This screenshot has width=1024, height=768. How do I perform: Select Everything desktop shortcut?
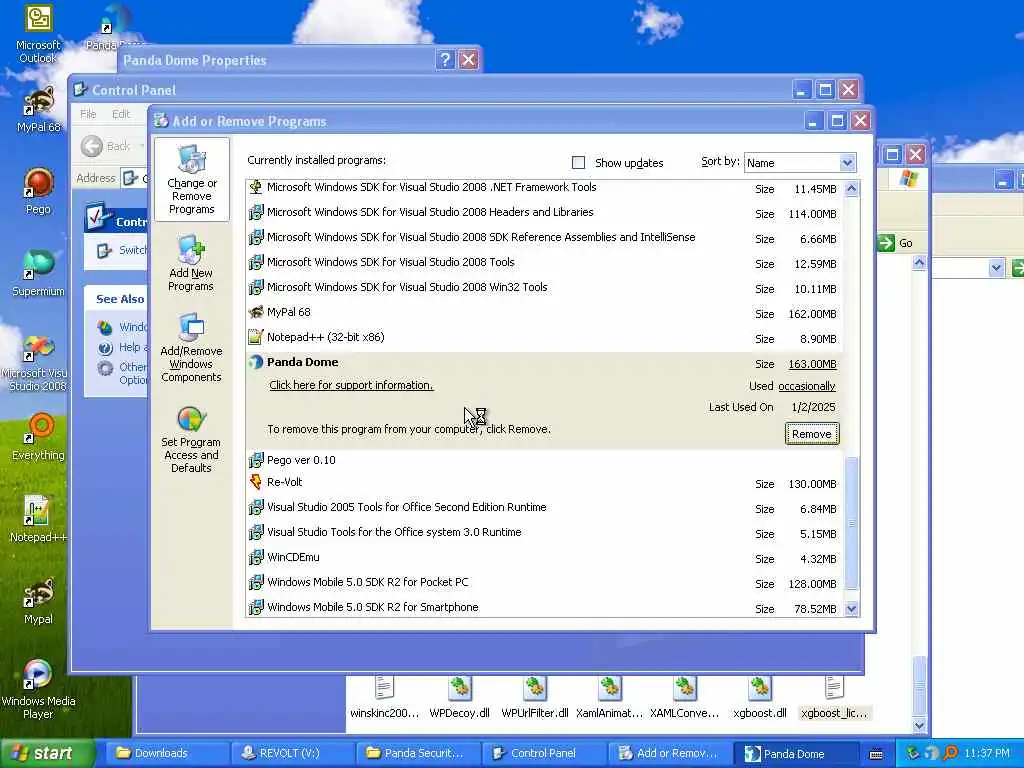pos(39,438)
